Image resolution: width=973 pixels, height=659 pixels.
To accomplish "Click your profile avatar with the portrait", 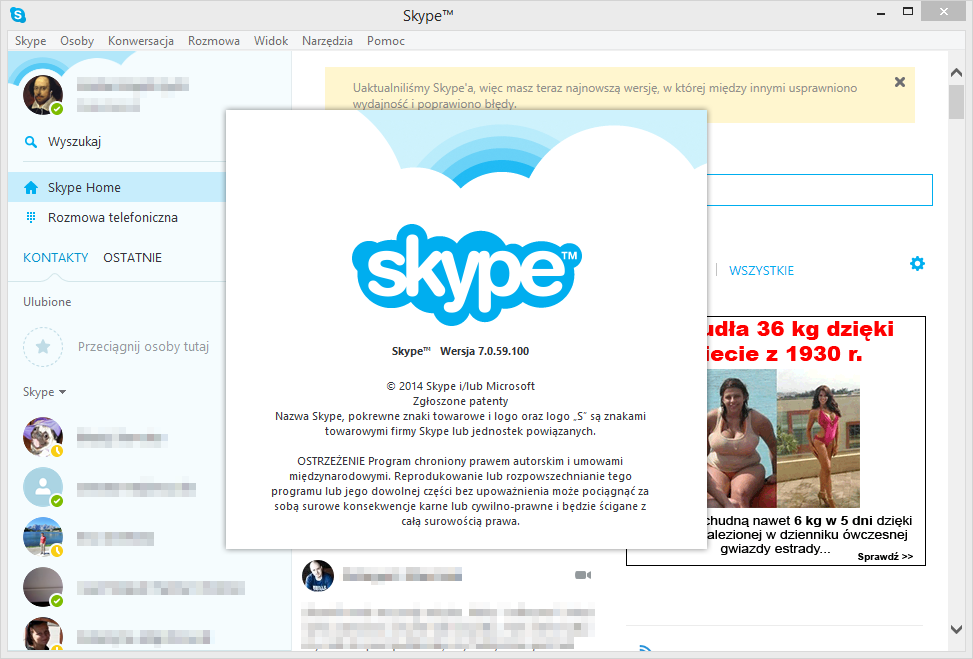I will tap(43, 95).
